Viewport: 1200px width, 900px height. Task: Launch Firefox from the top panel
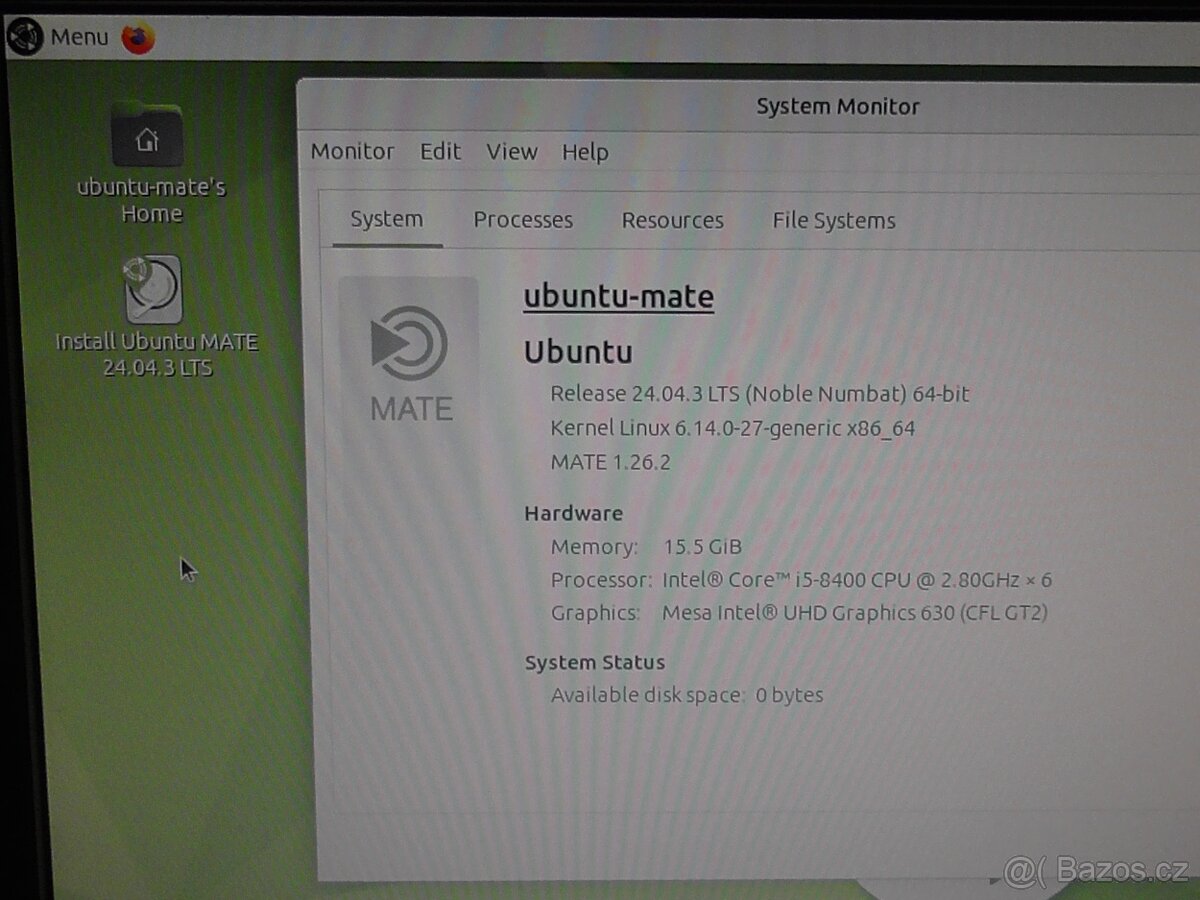tap(138, 36)
